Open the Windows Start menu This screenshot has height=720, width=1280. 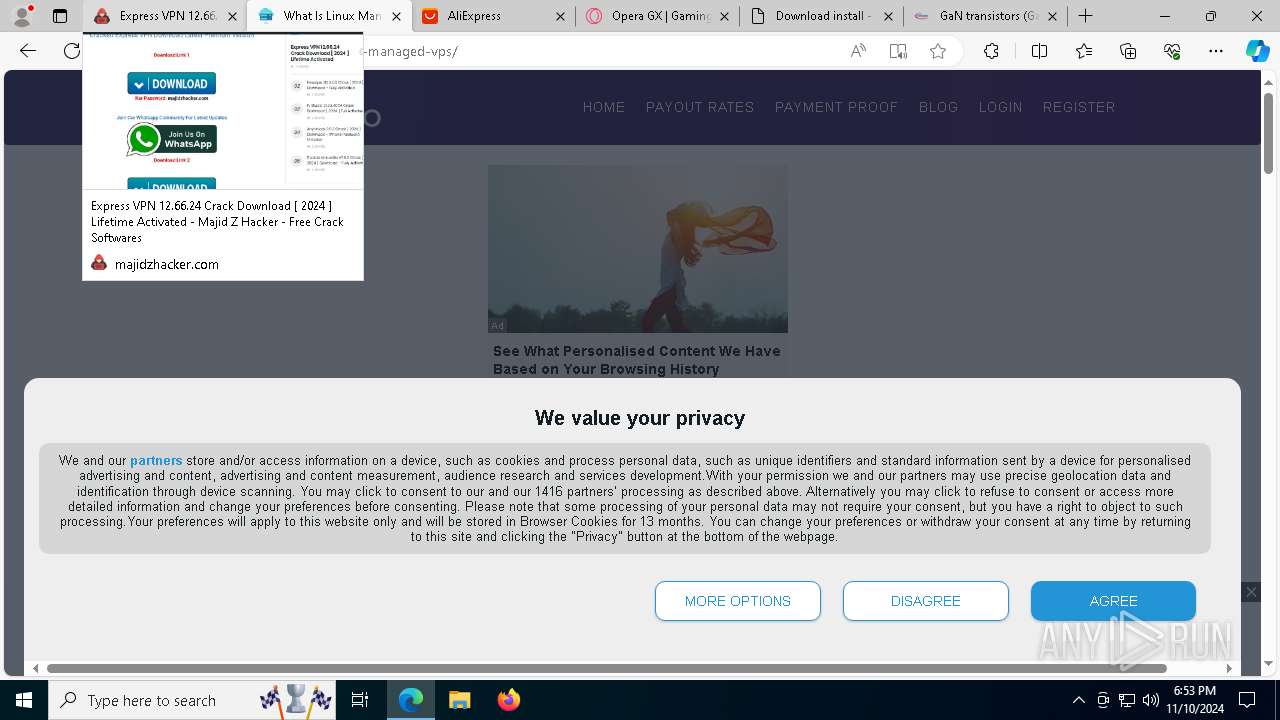tap(24, 700)
